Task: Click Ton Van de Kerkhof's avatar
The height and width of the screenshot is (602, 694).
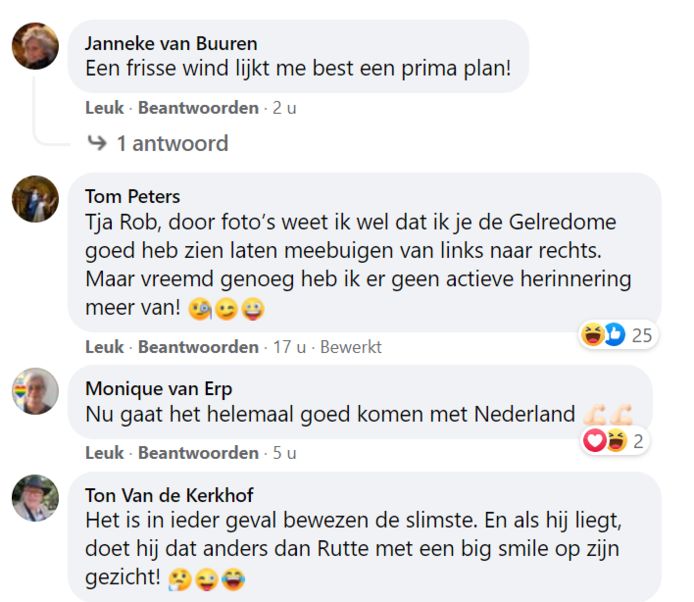Action: tap(35, 497)
